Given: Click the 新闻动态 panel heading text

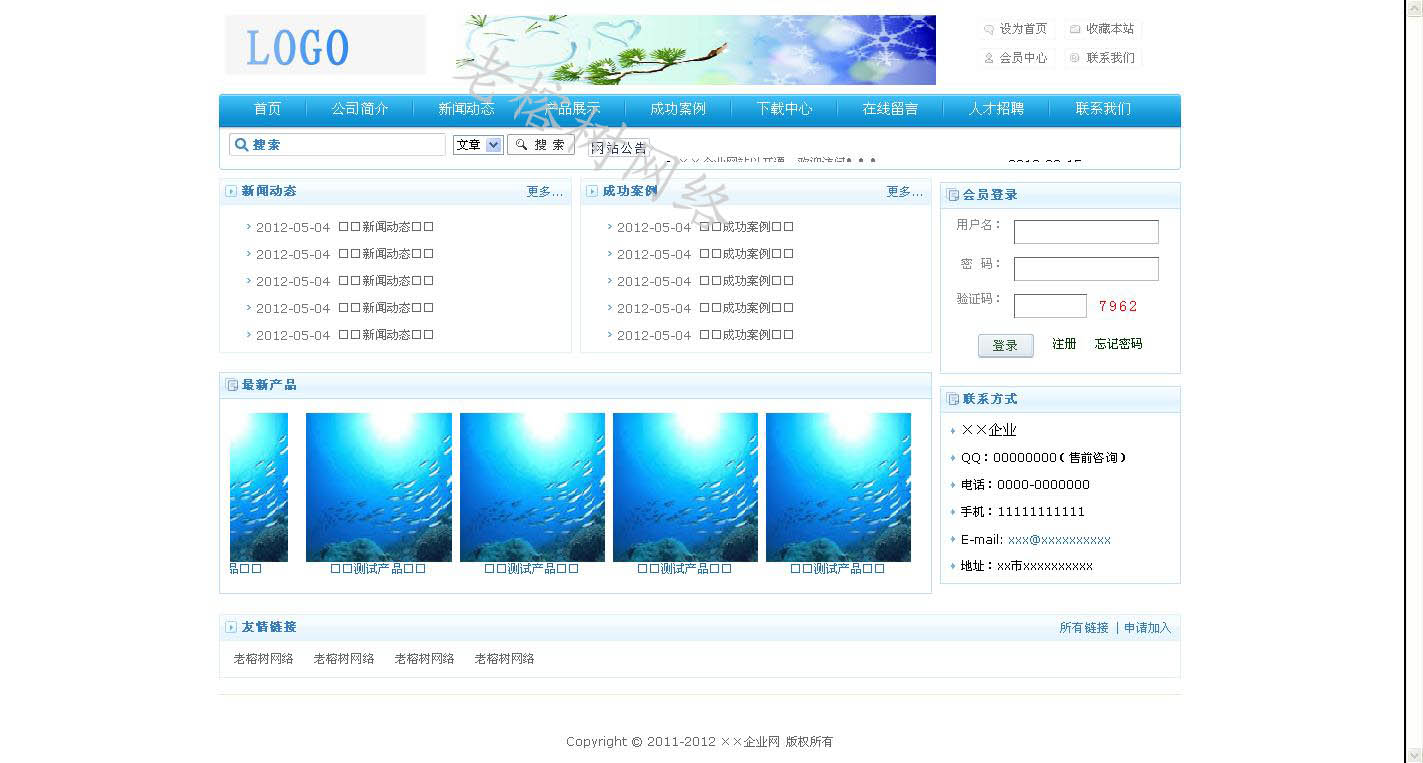Looking at the screenshot, I should (269, 191).
